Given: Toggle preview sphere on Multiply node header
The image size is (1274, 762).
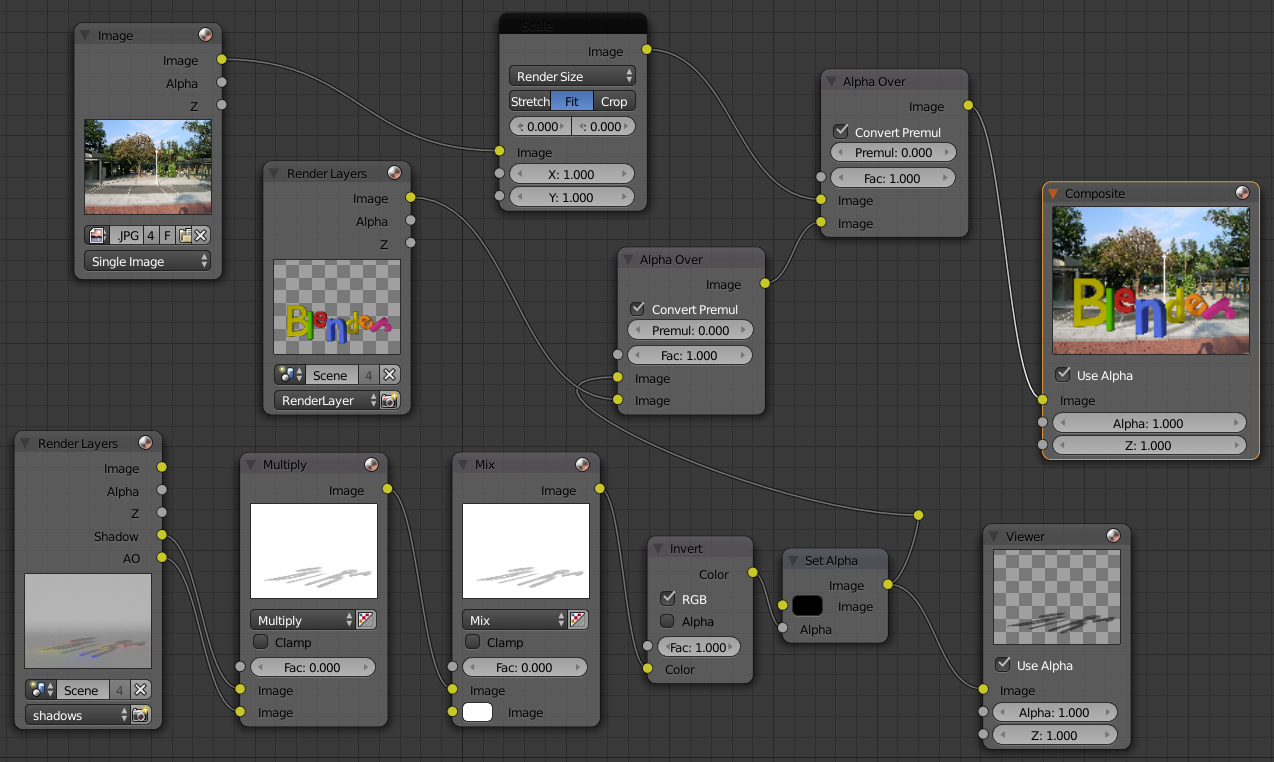Looking at the screenshot, I should (x=371, y=464).
